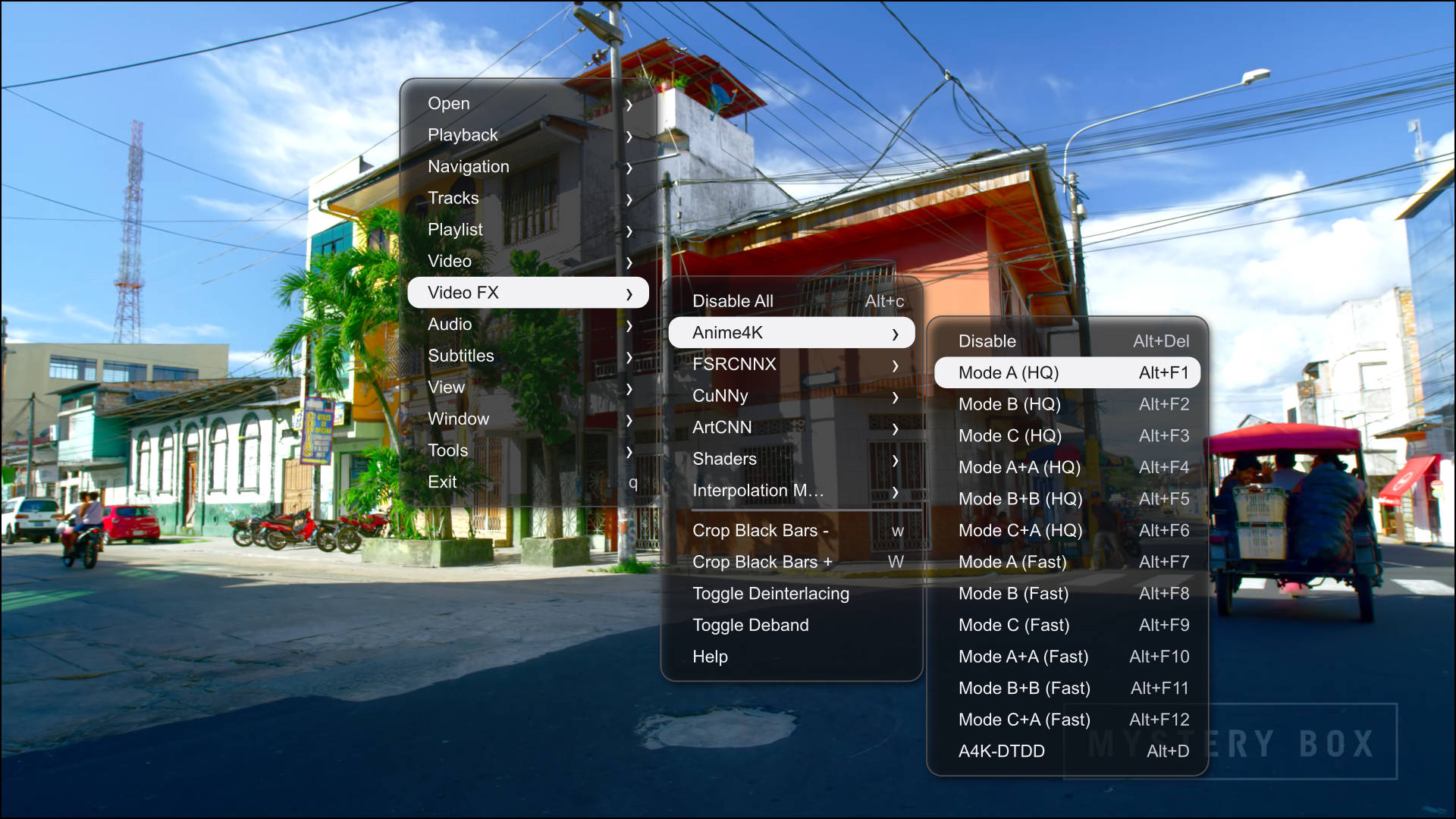Open the Anime4K submenu
This screenshot has width=1456, height=819.
(792, 333)
